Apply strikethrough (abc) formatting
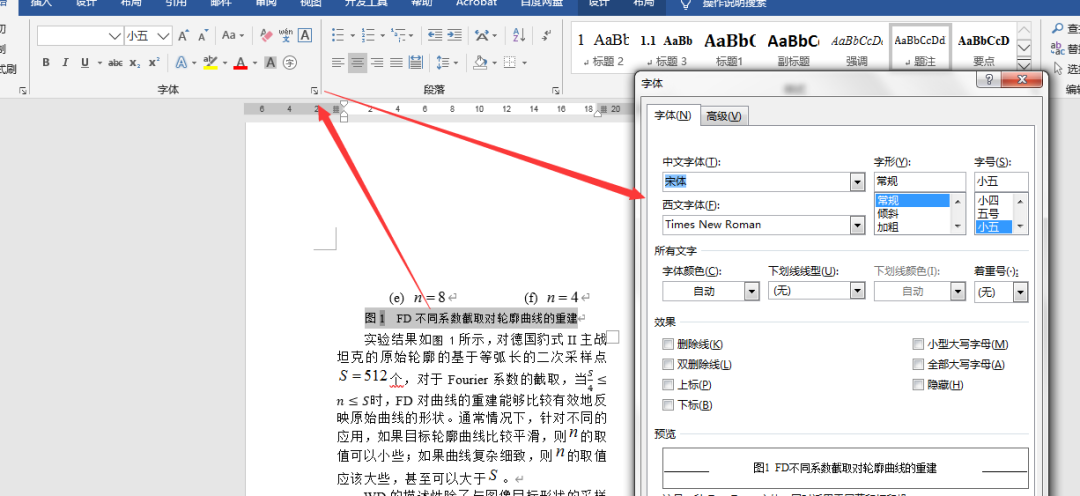This screenshot has height=496, width=1080. pos(115,63)
